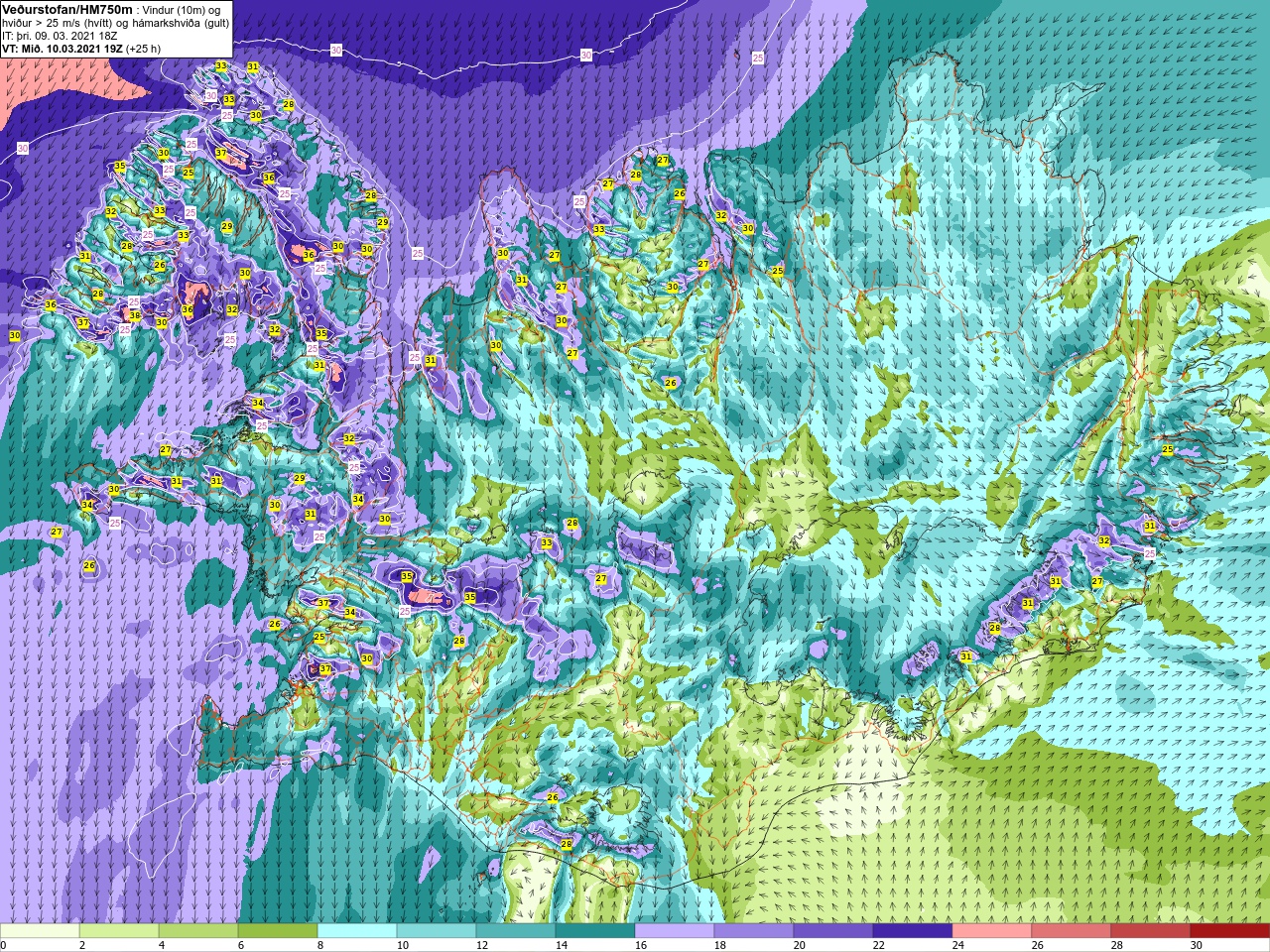Click the 'VT: Mið. 10.03.2021 19Z (+25 h)' line
The height and width of the screenshot is (952, 1270).
(x=81, y=49)
